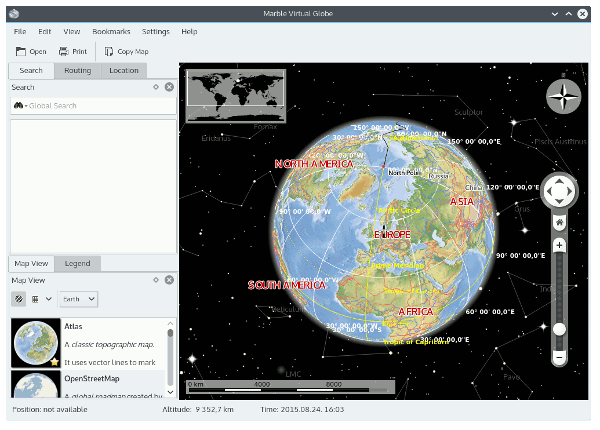Viewport: 600px width, 430px height.
Task: Click the compass rose icon on the map
Action: (x=563, y=97)
